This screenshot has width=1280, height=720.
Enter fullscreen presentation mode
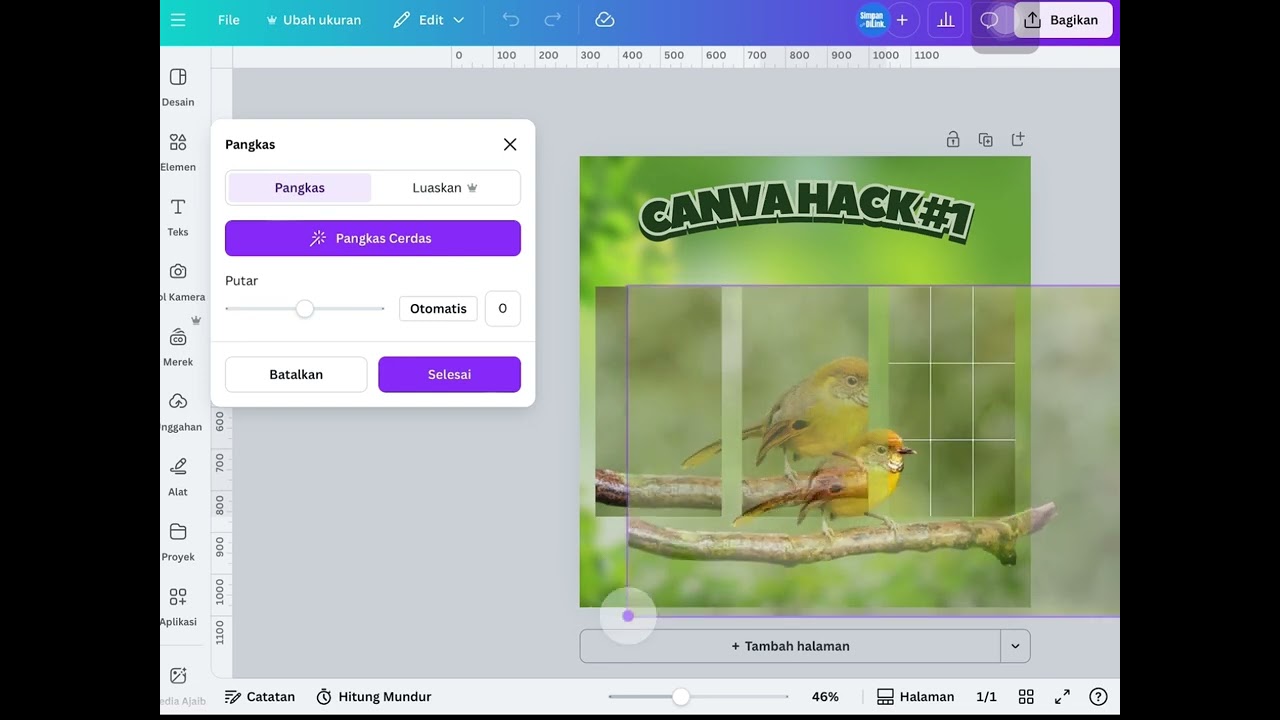(x=1062, y=697)
